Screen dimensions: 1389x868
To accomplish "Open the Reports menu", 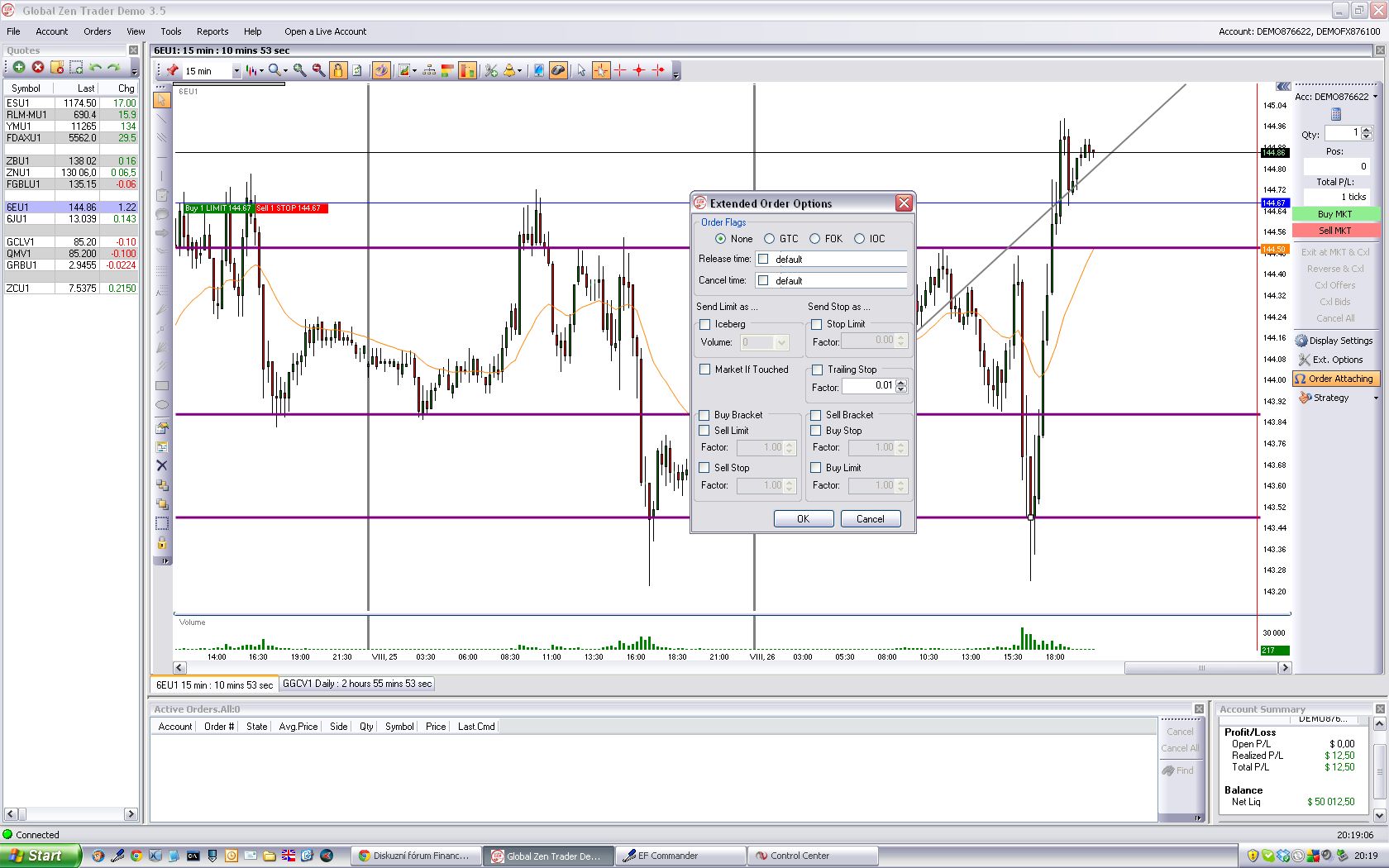I will click(x=212, y=31).
